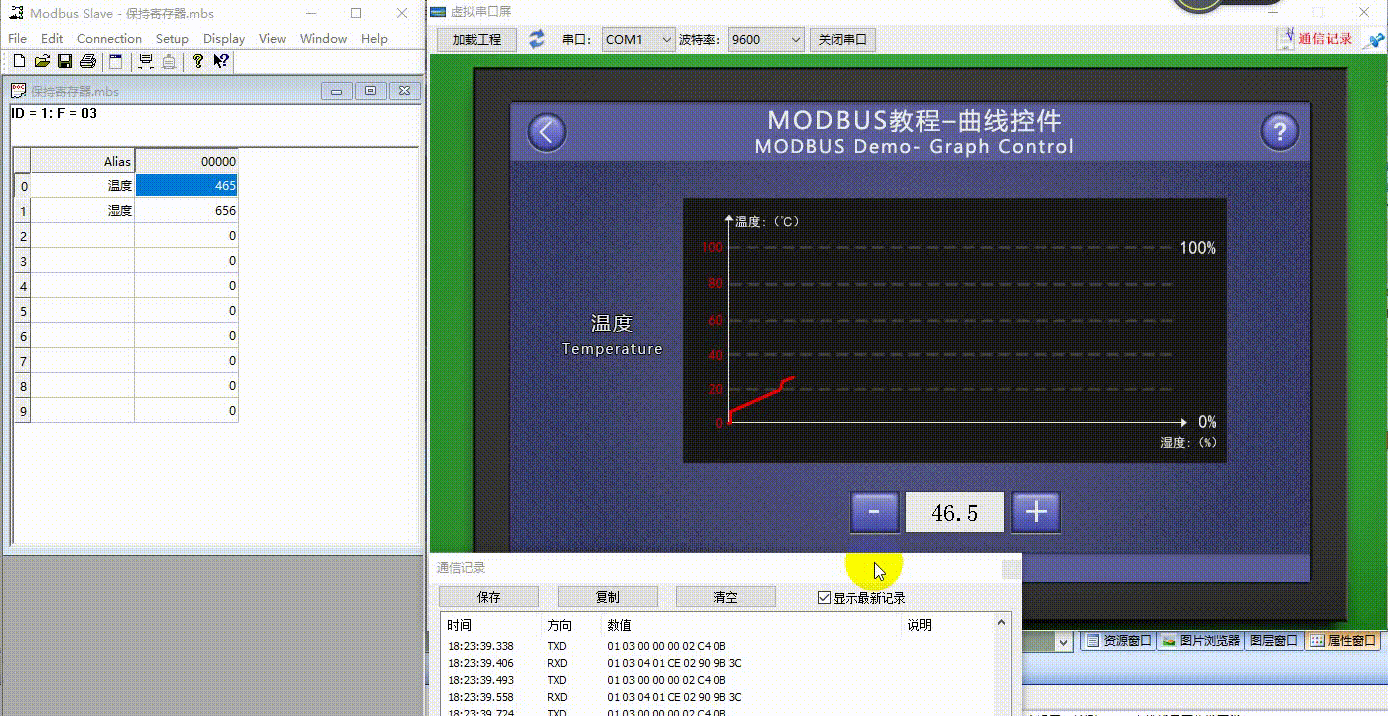Decrease temperature with the minus button
This screenshot has height=716, width=1388.
tap(875, 512)
